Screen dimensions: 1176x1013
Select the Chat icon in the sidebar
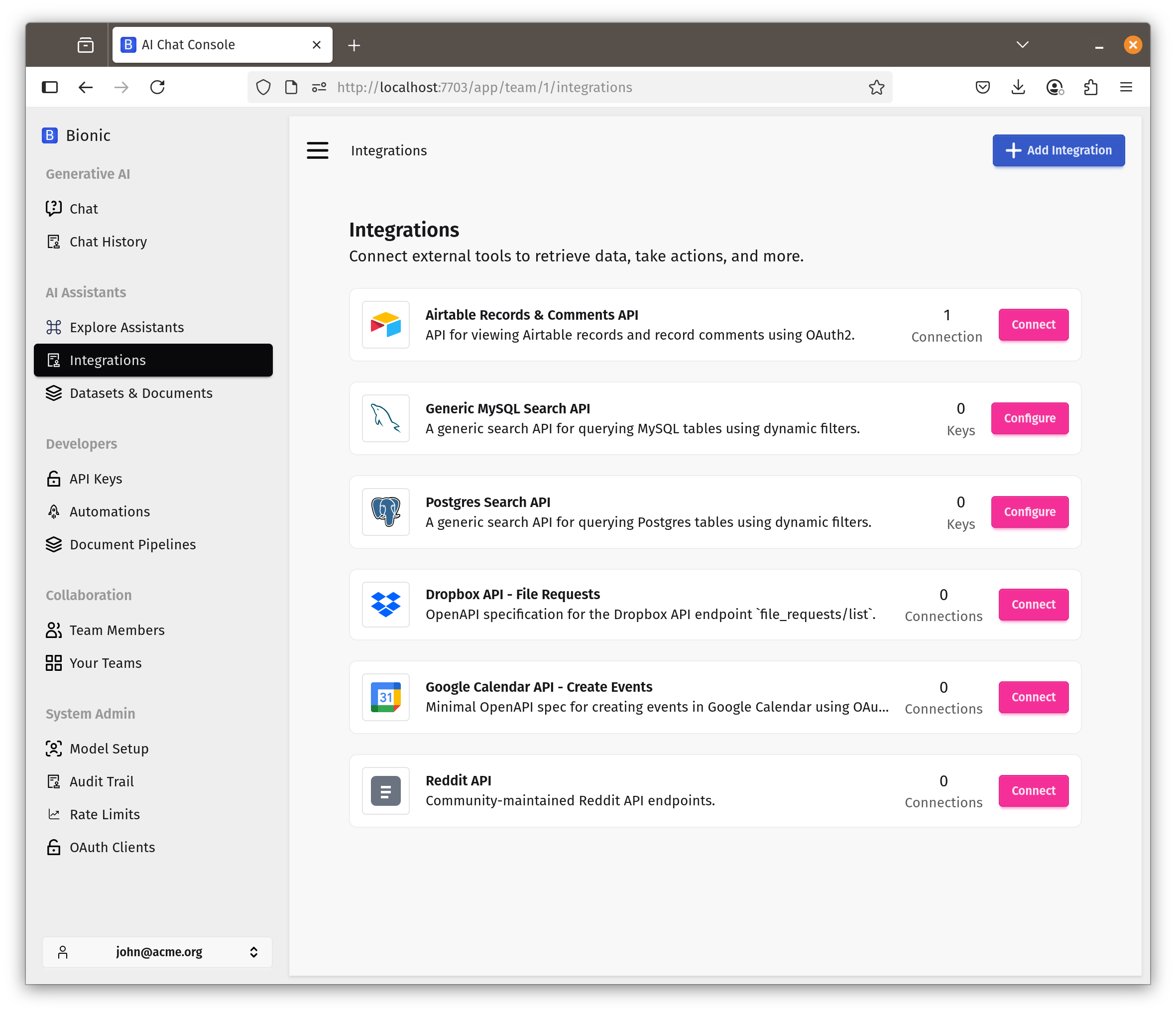point(54,208)
